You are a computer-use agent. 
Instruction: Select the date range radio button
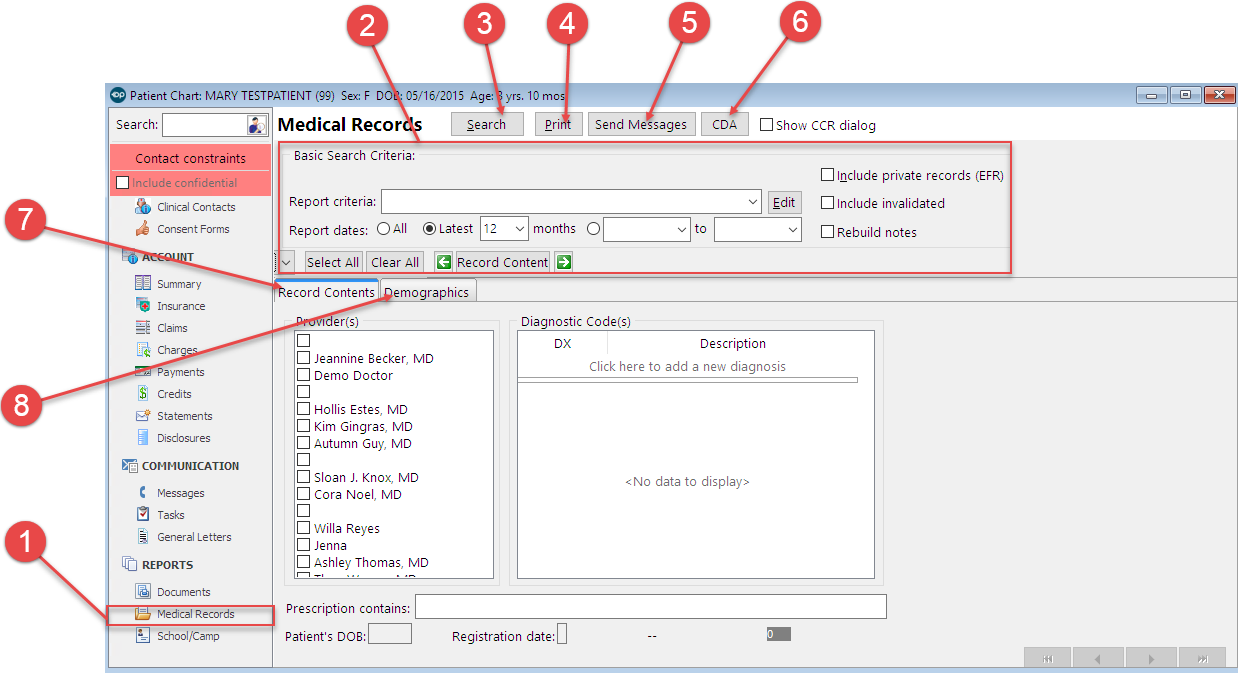tap(594, 229)
